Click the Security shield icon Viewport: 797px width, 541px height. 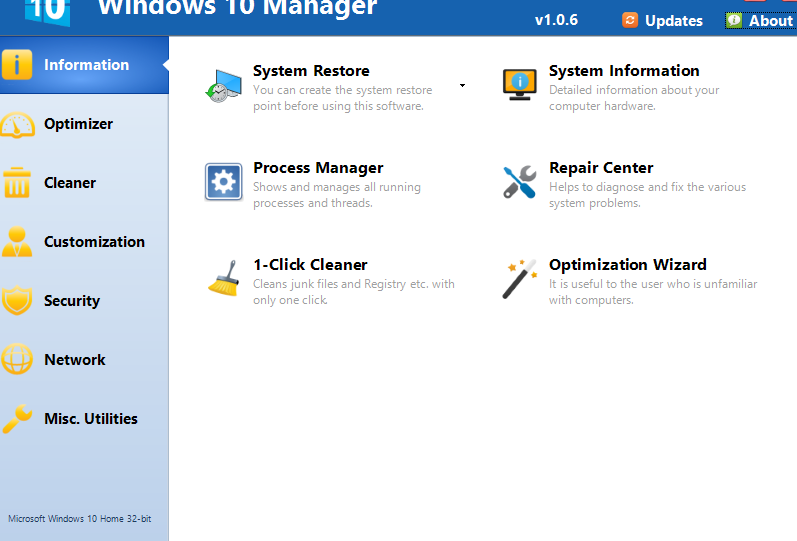[x=18, y=301]
